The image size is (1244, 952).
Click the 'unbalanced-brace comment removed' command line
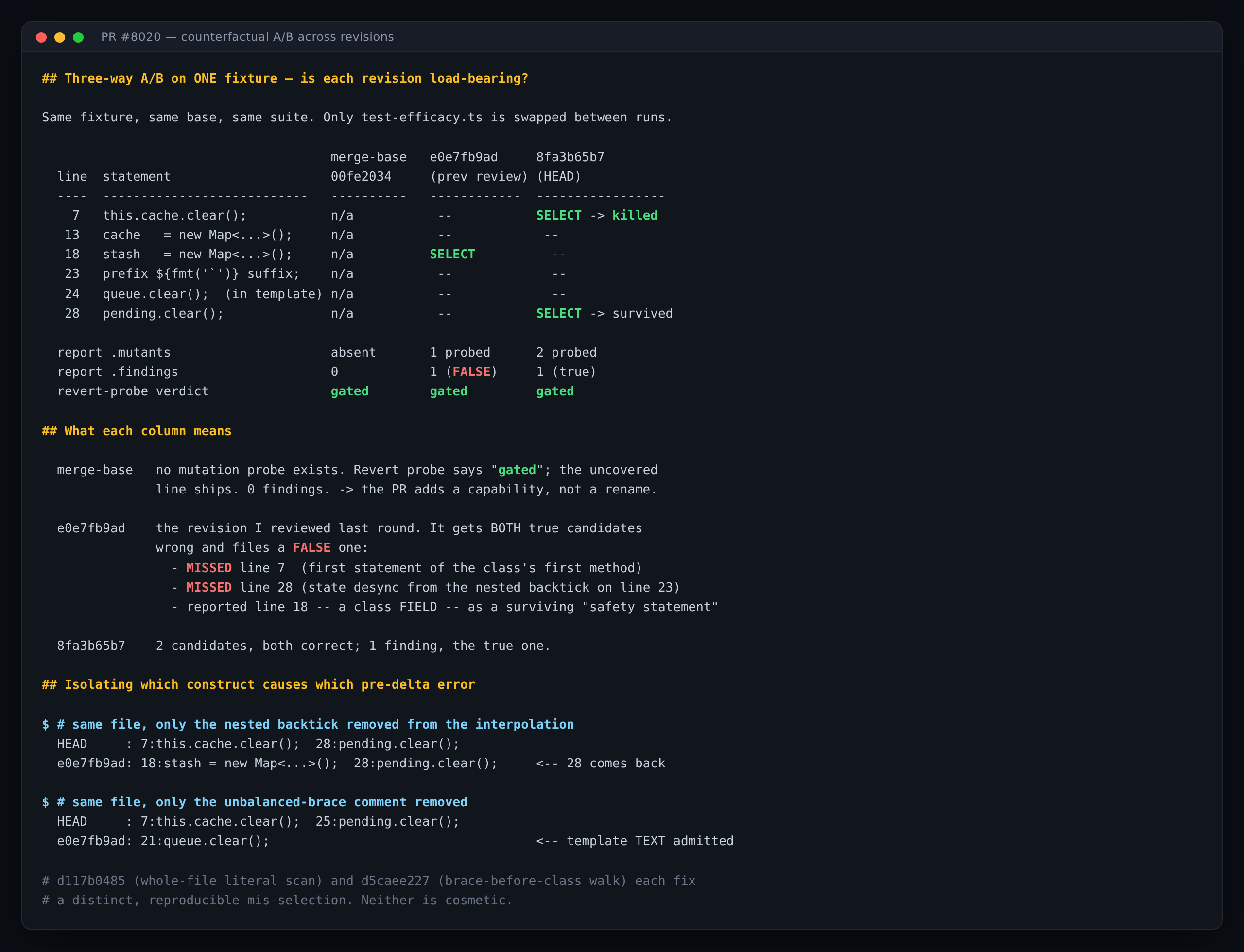click(x=255, y=802)
